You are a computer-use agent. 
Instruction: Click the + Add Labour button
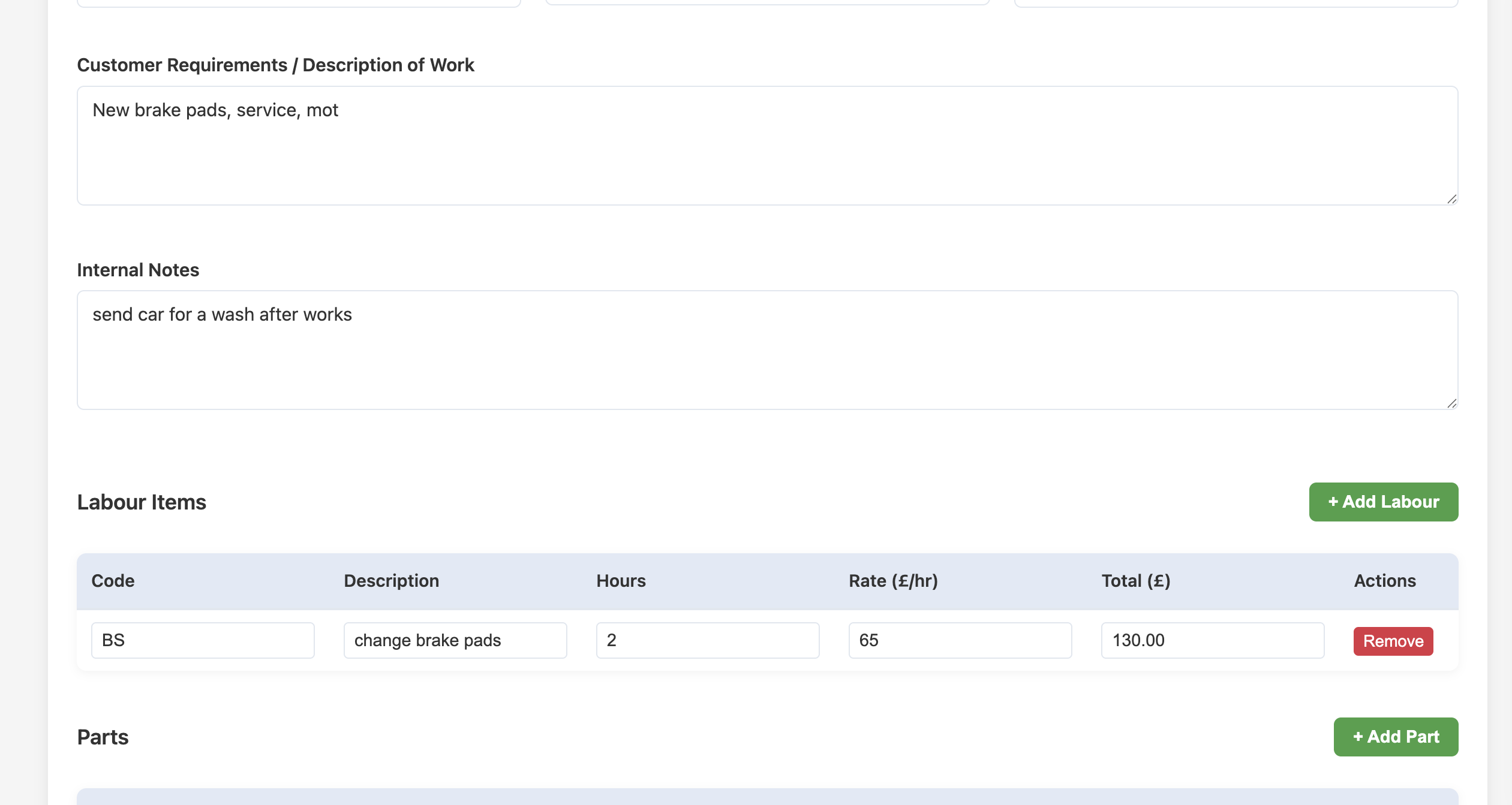pyautogui.click(x=1383, y=502)
